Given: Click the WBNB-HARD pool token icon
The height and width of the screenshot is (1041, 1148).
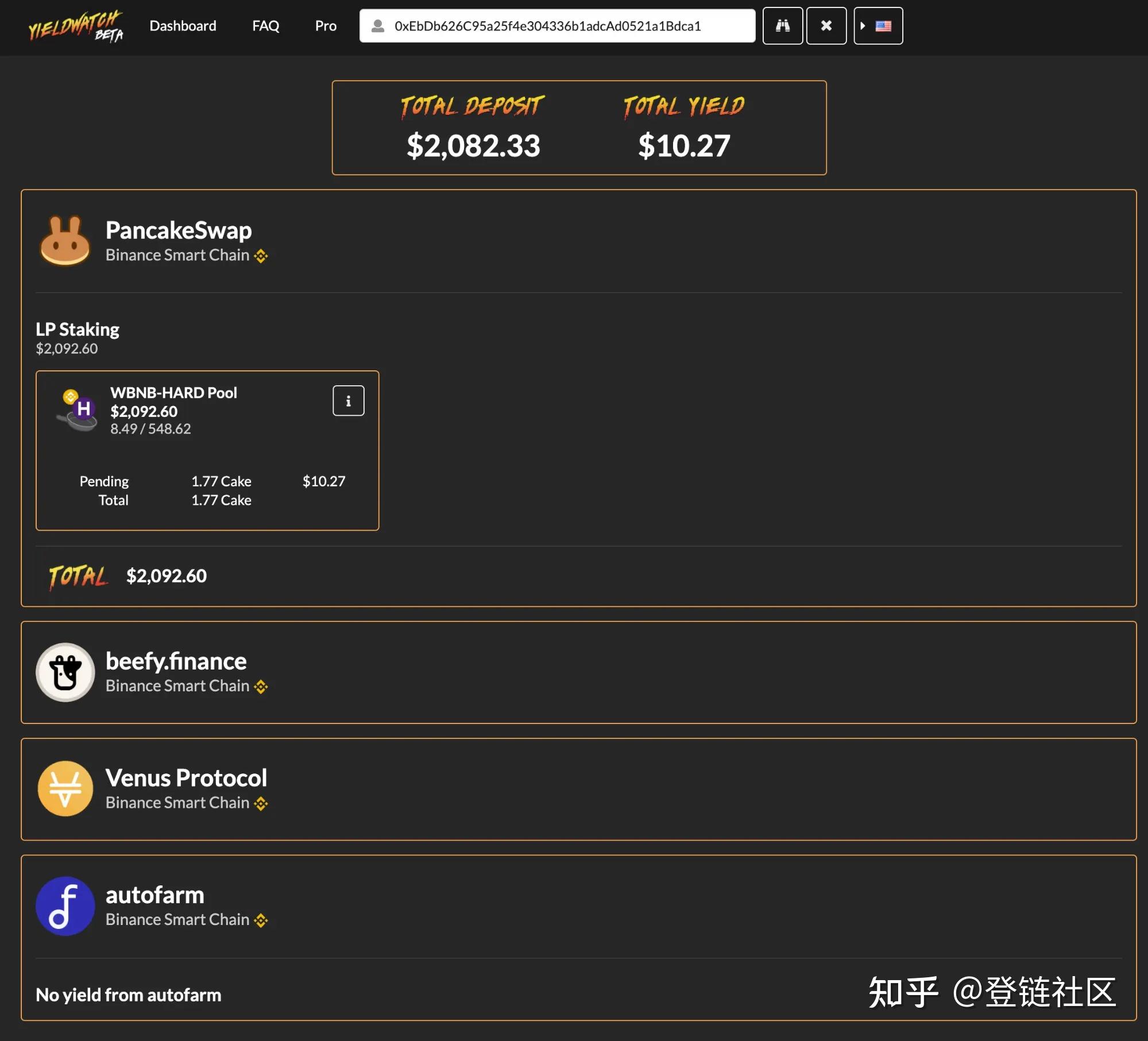Looking at the screenshot, I should 77,410.
